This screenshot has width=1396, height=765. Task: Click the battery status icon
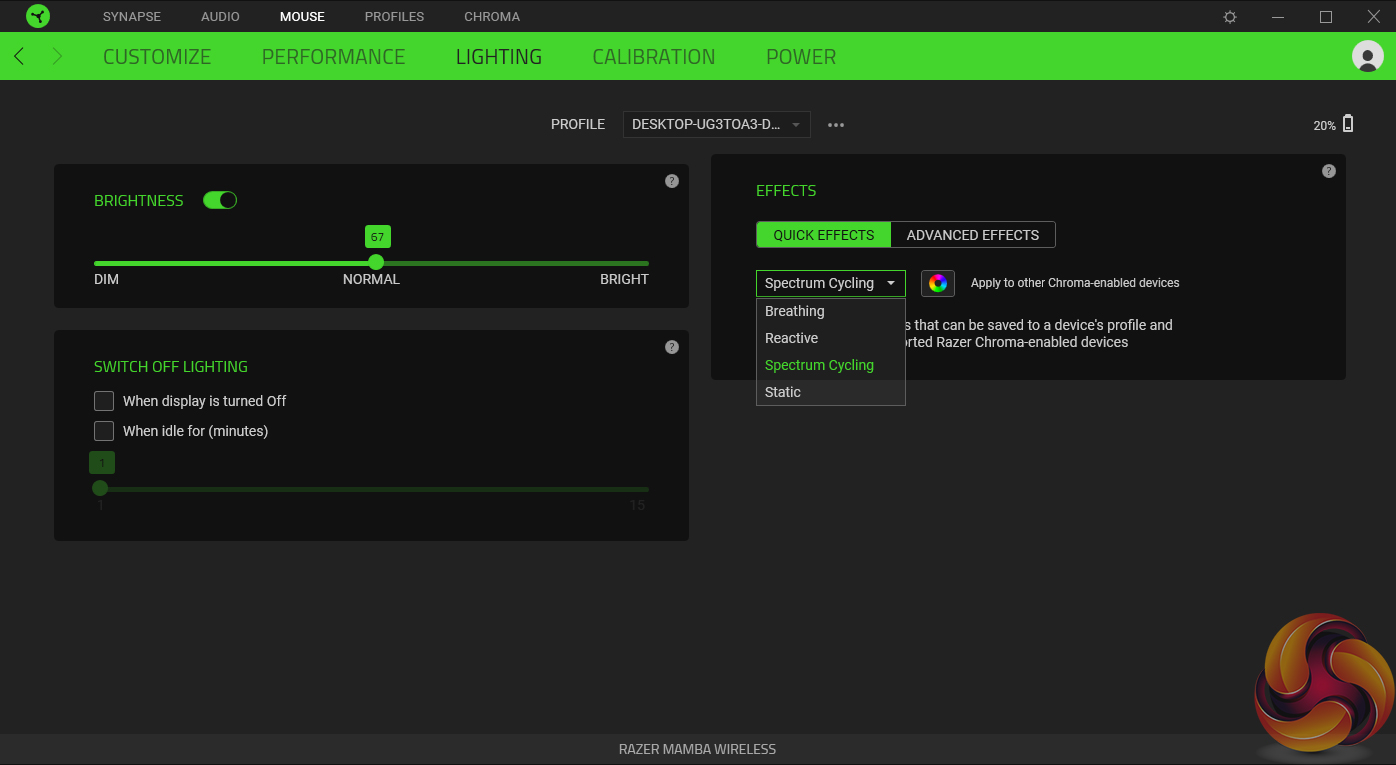click(x=1348, y=124)
